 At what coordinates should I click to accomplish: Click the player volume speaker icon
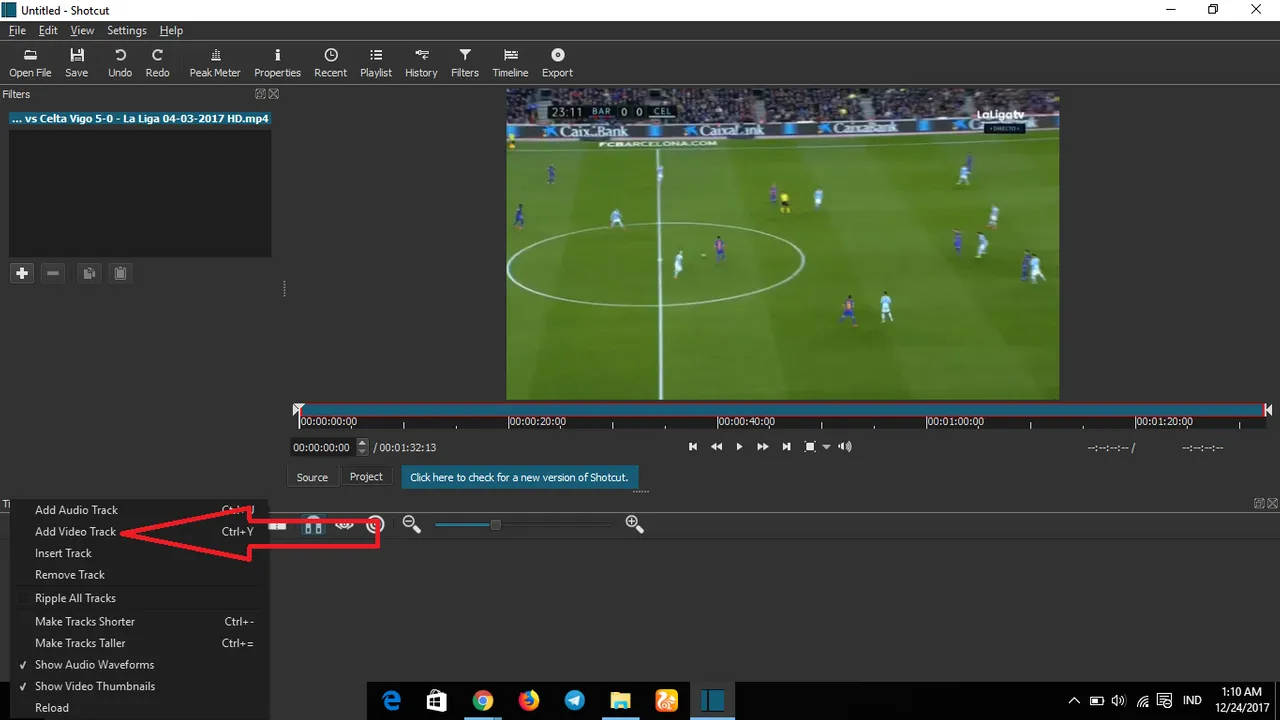845,447
